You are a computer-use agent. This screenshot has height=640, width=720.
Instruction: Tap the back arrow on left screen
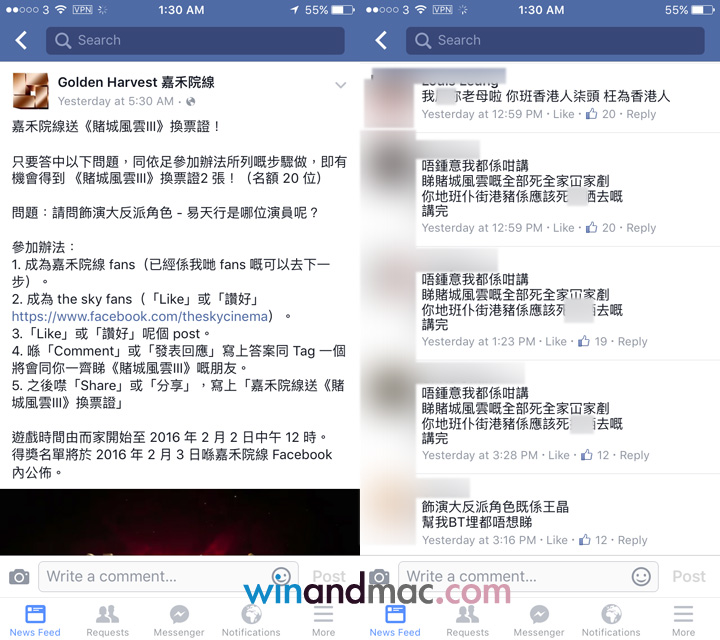tap(21, 40)
